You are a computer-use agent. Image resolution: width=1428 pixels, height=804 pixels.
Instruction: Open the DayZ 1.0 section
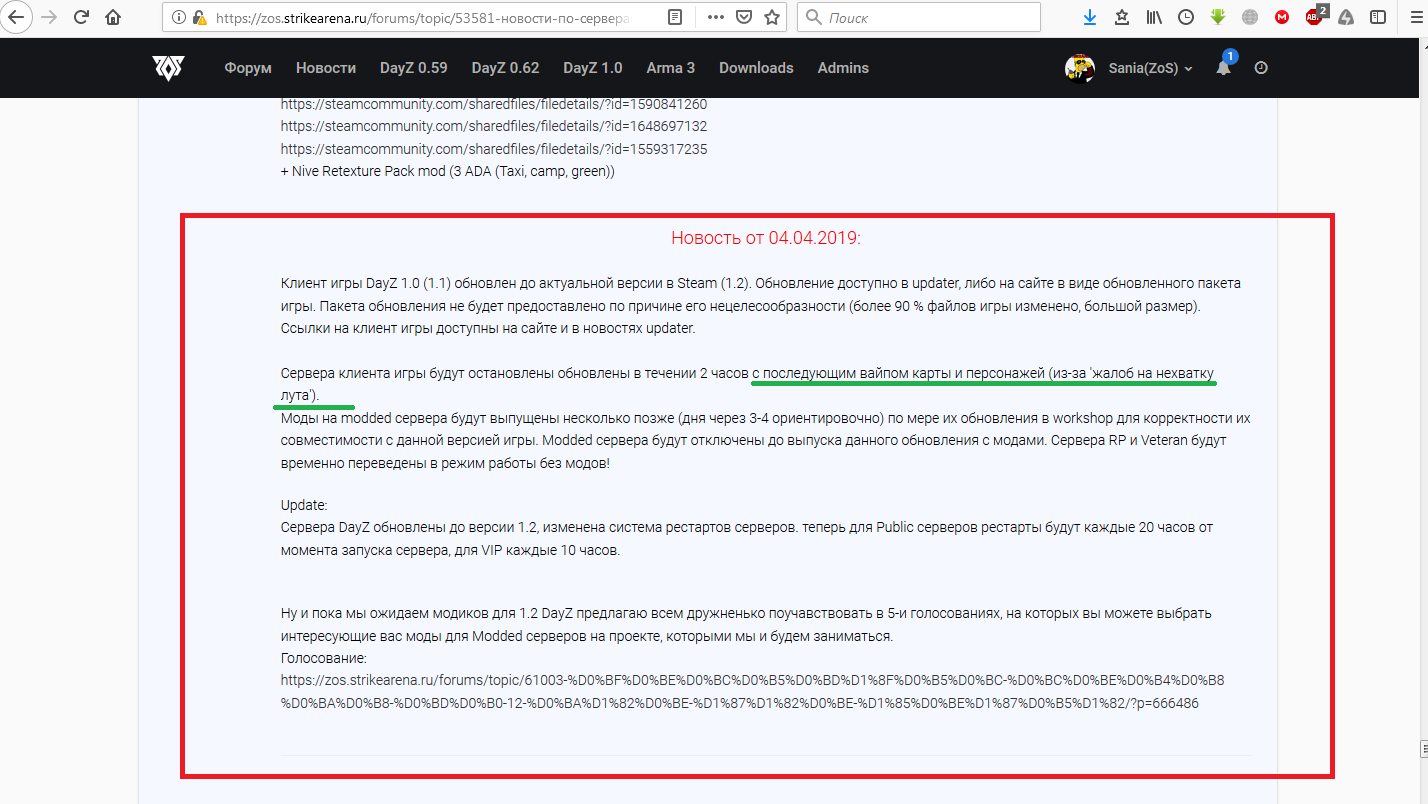[592, 68]
